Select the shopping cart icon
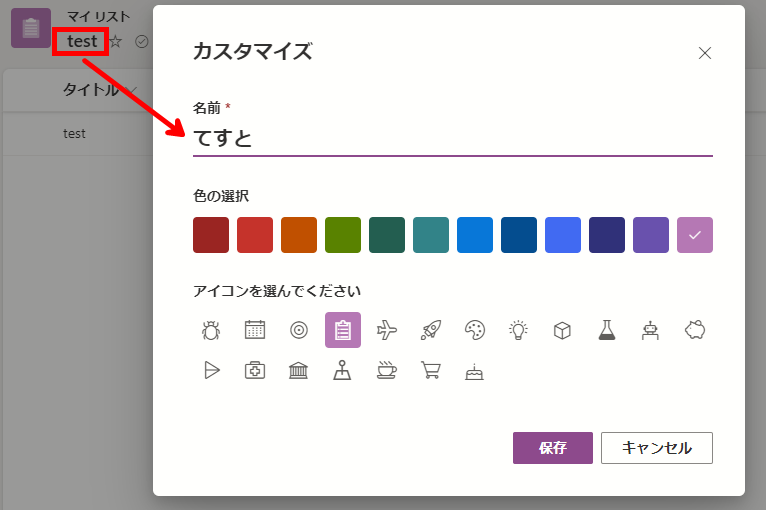 tap(431, 371)
